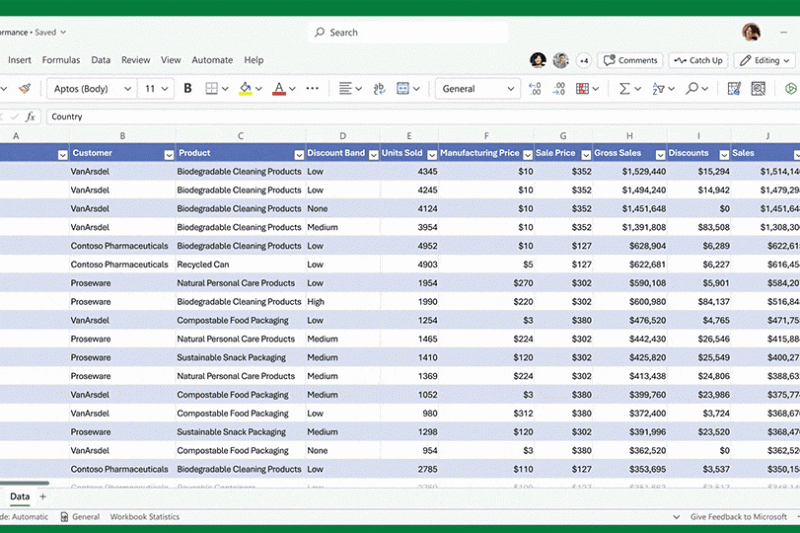This screenshot has width=800, height=533.
Task: Click the conditional formatting icon
Action: point(583,89)
